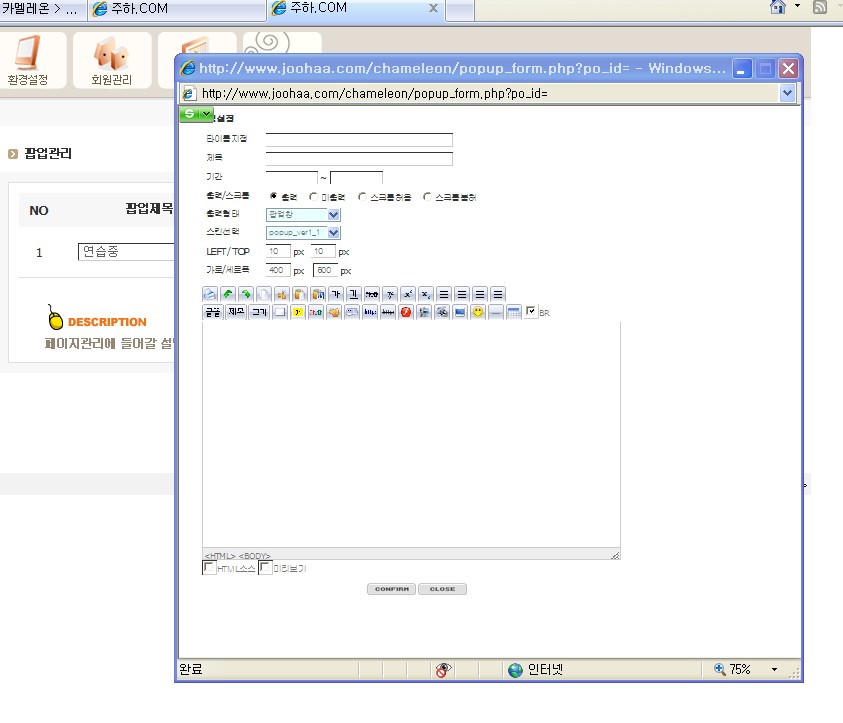The image size is (843, 723).
Task: Click the editor resize grip corner
Action: 615,555
